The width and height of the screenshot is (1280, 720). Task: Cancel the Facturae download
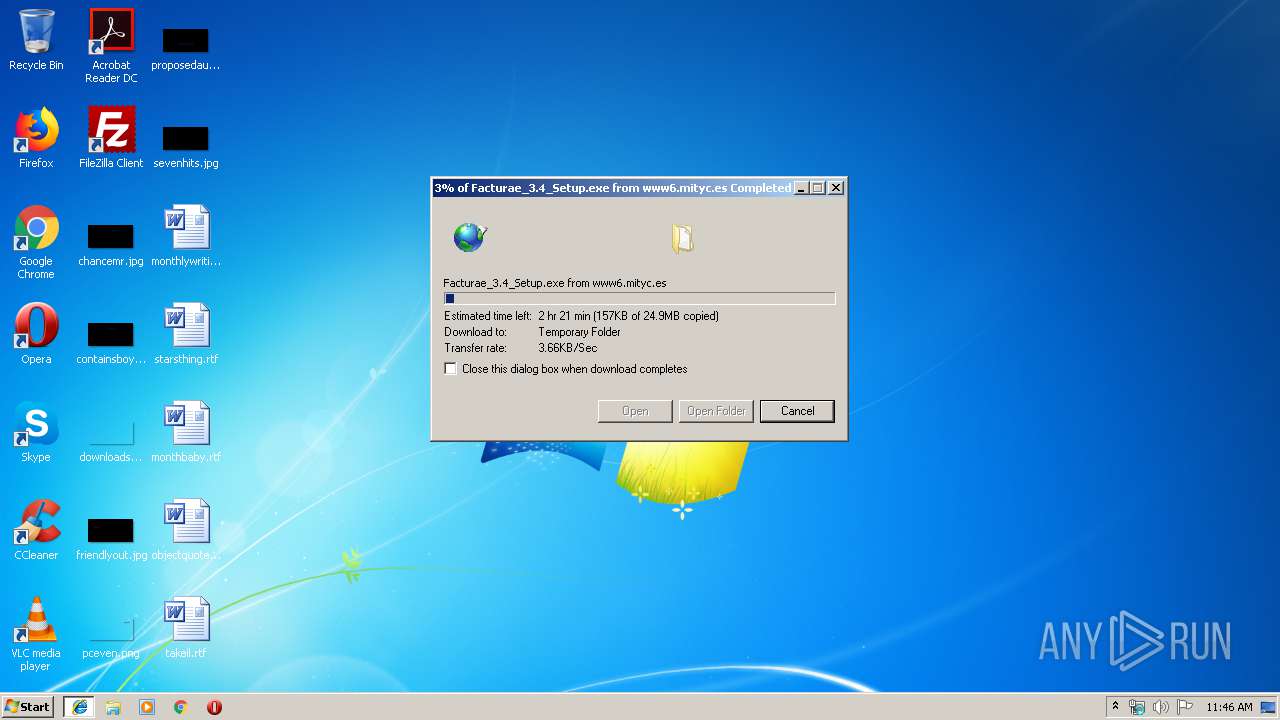coord(797,411)
